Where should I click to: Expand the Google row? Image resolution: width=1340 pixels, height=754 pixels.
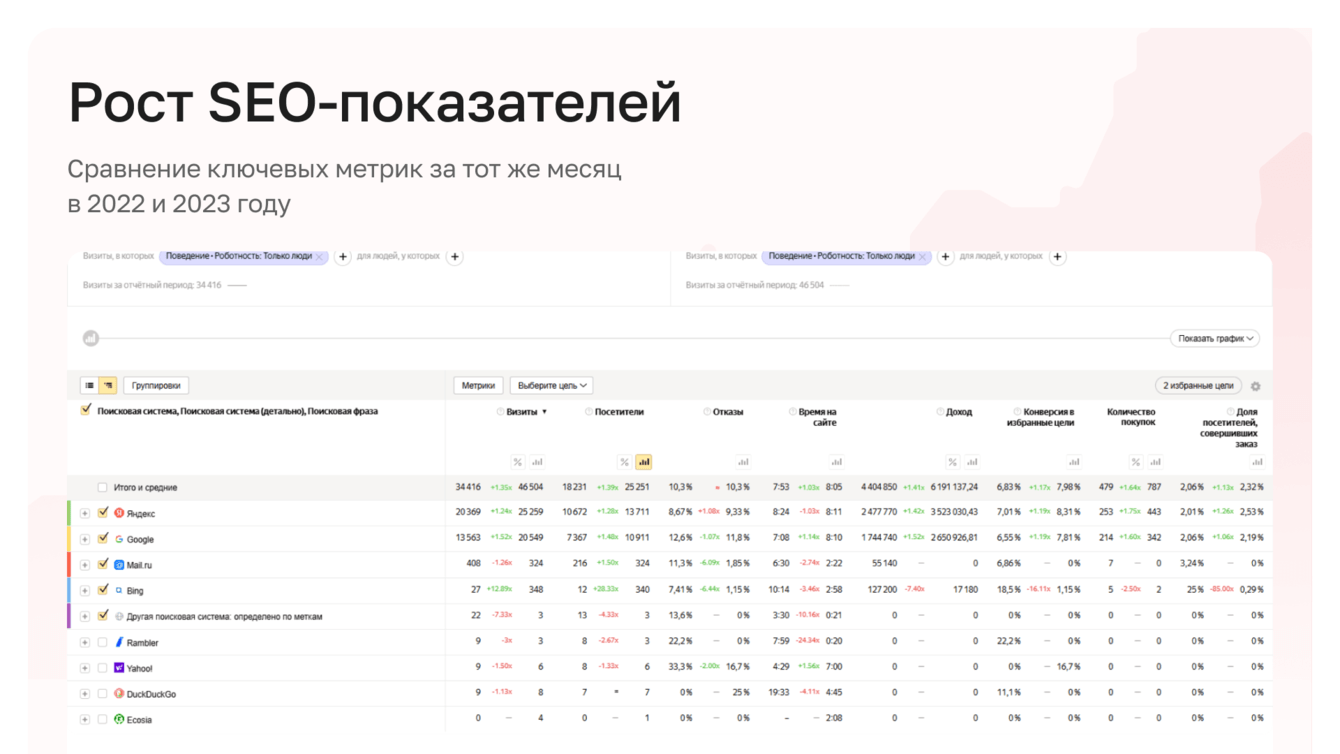[x=85, y=539]
